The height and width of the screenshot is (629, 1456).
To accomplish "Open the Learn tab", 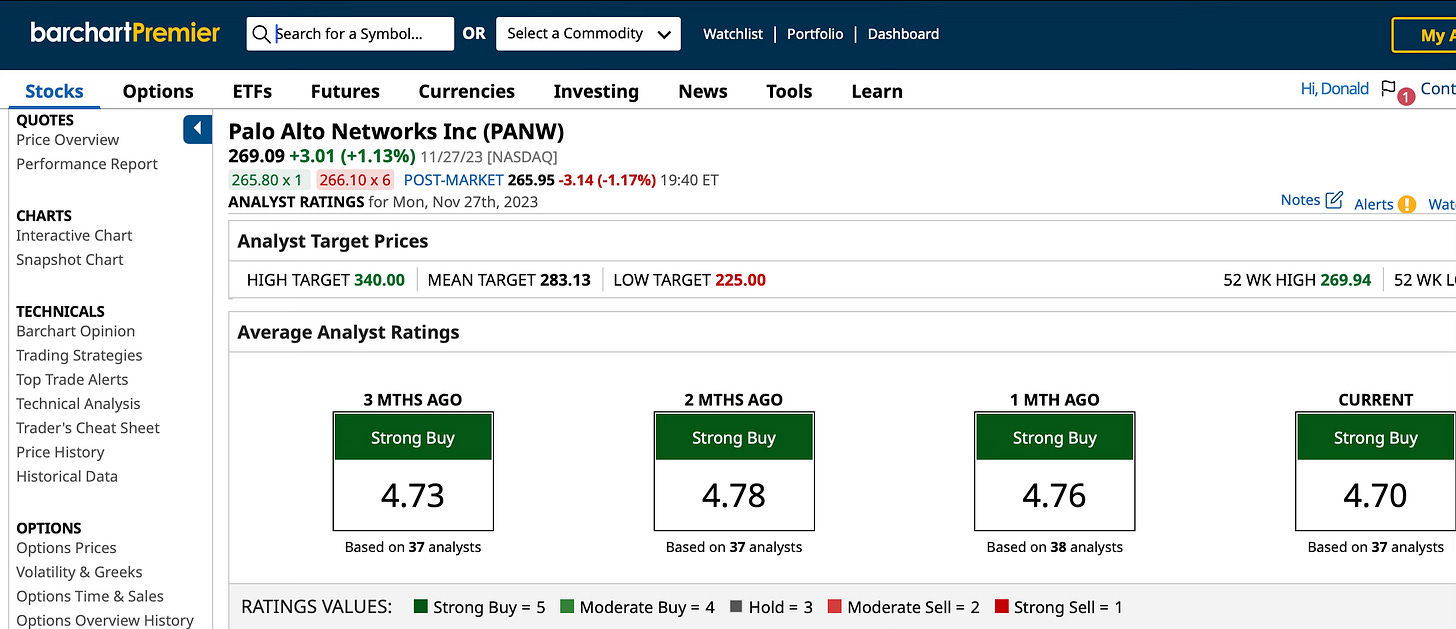I will [877, 91].
